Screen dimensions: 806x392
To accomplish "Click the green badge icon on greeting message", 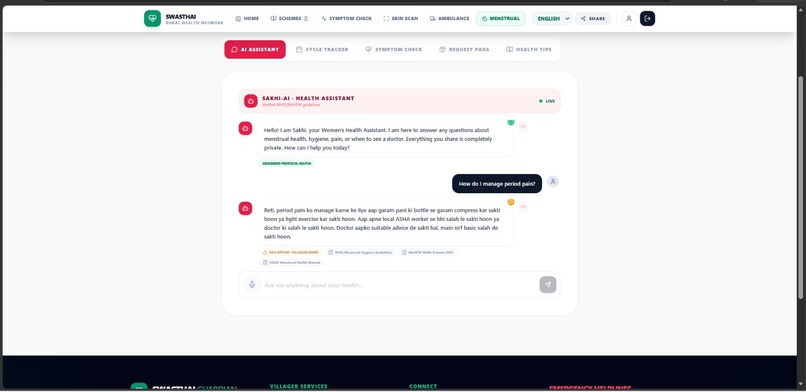I will (510, 122).
